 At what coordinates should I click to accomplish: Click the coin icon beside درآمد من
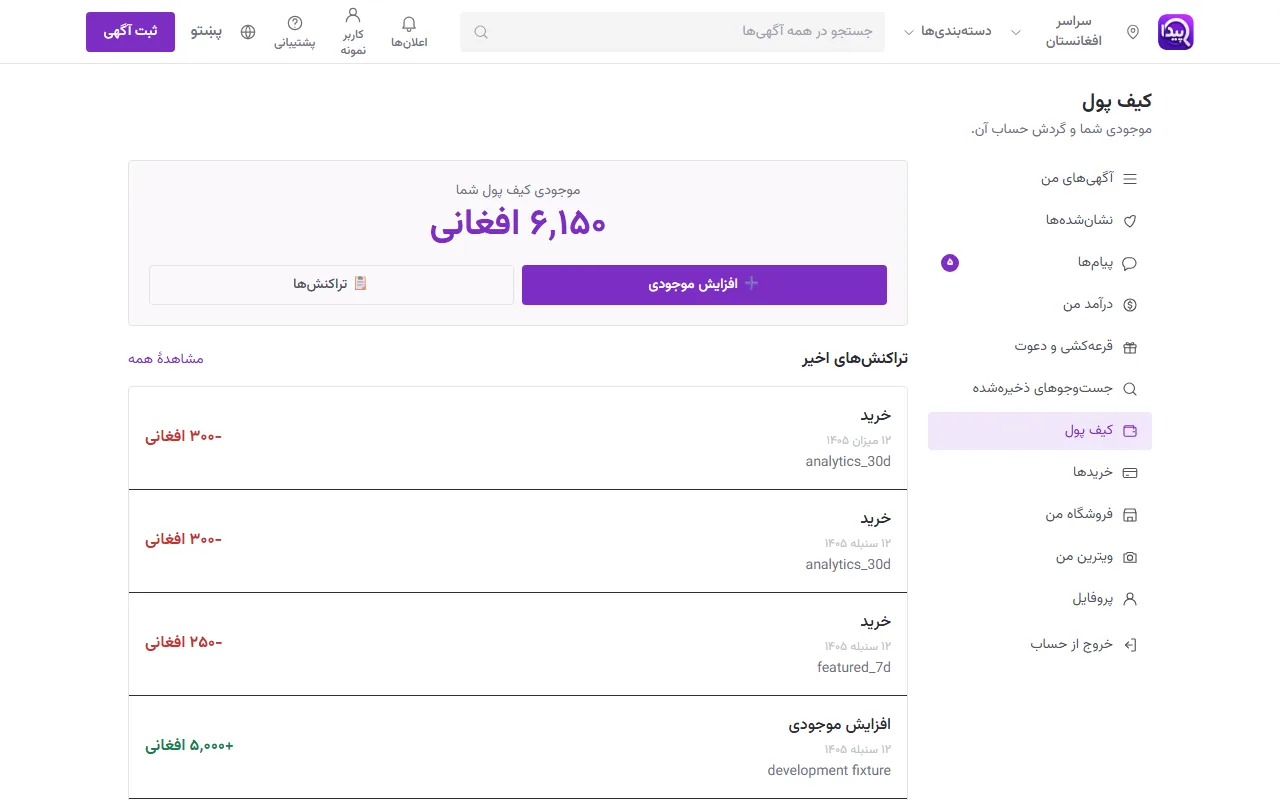click(x=1131, y=305)
